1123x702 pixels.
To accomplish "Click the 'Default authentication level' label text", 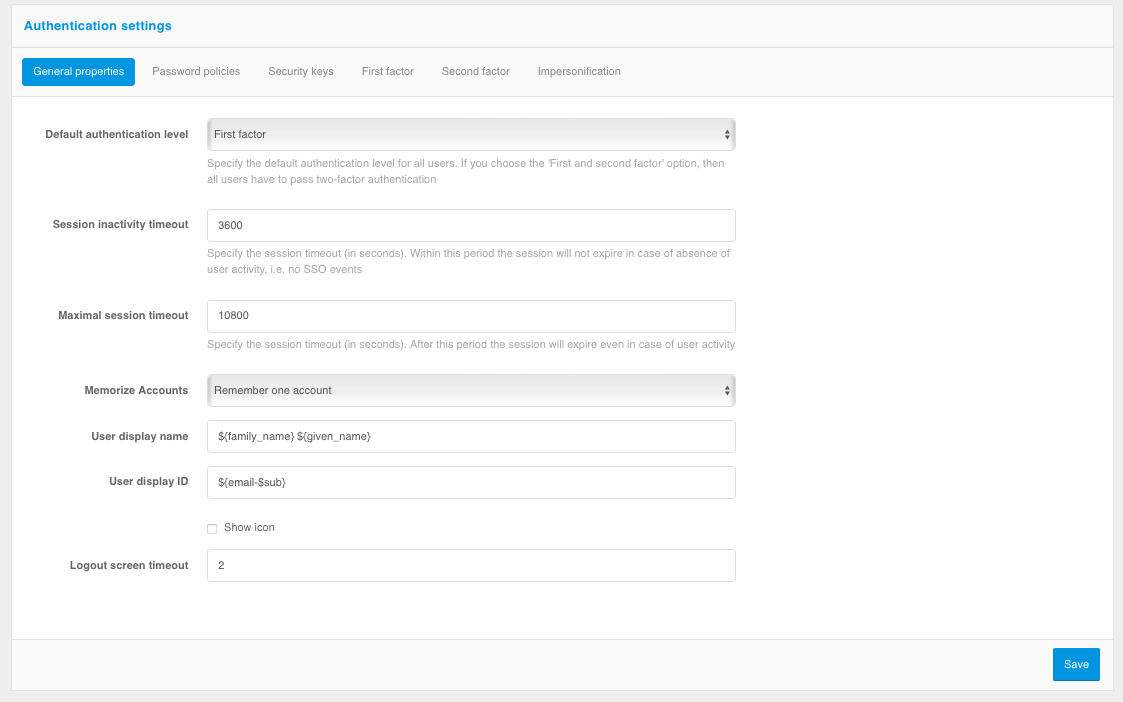I will point(117,134).
